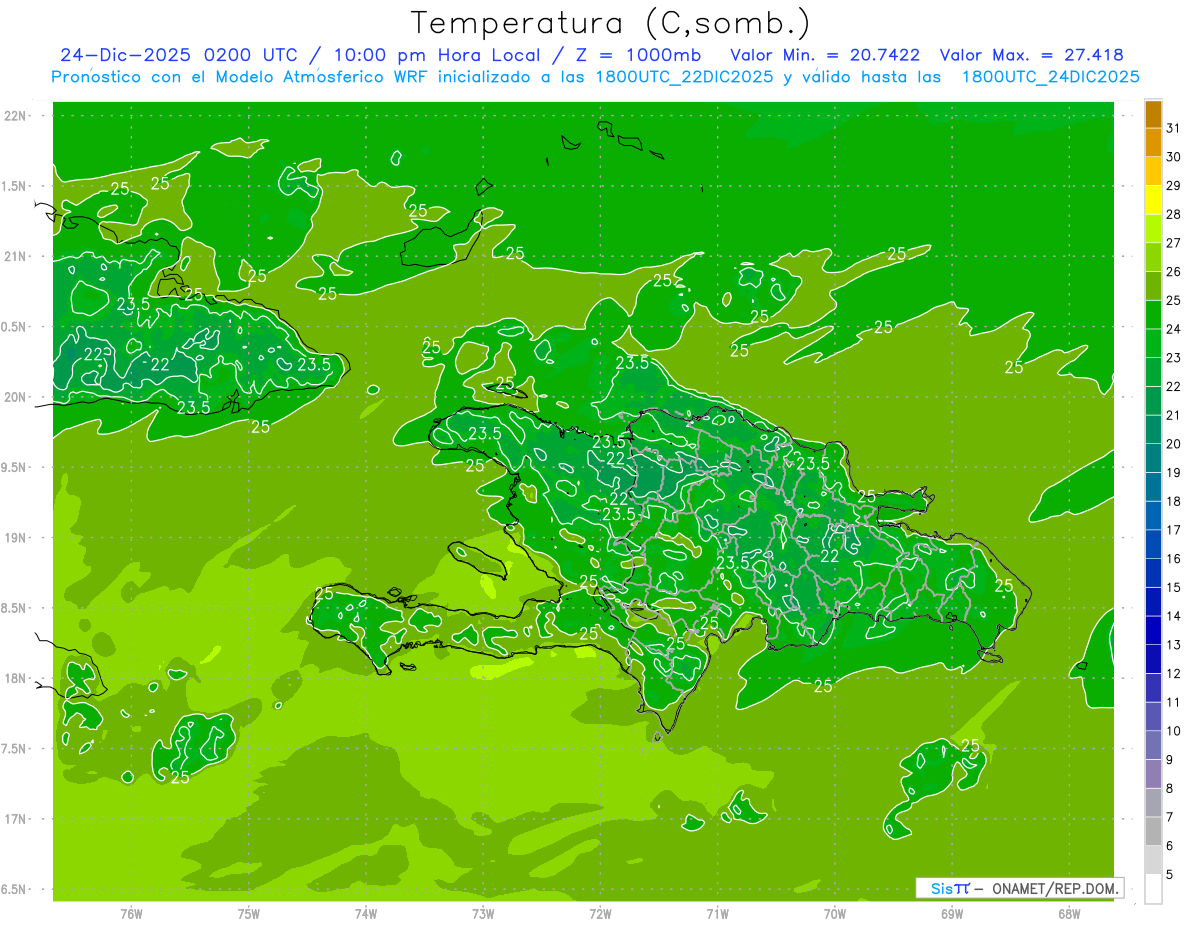Viewport: 1200px width, 927px height.
Task: Click the '76W' longitude axis label
Action: tap(131, 914)
